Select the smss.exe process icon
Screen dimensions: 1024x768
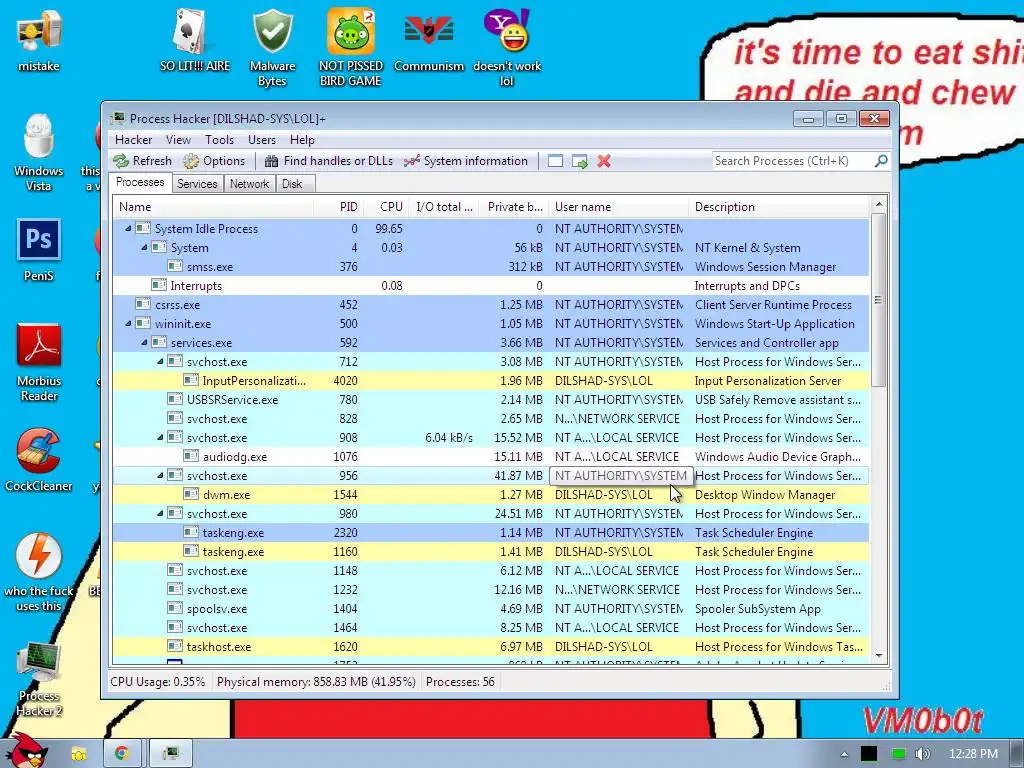[x=175, y=266]
